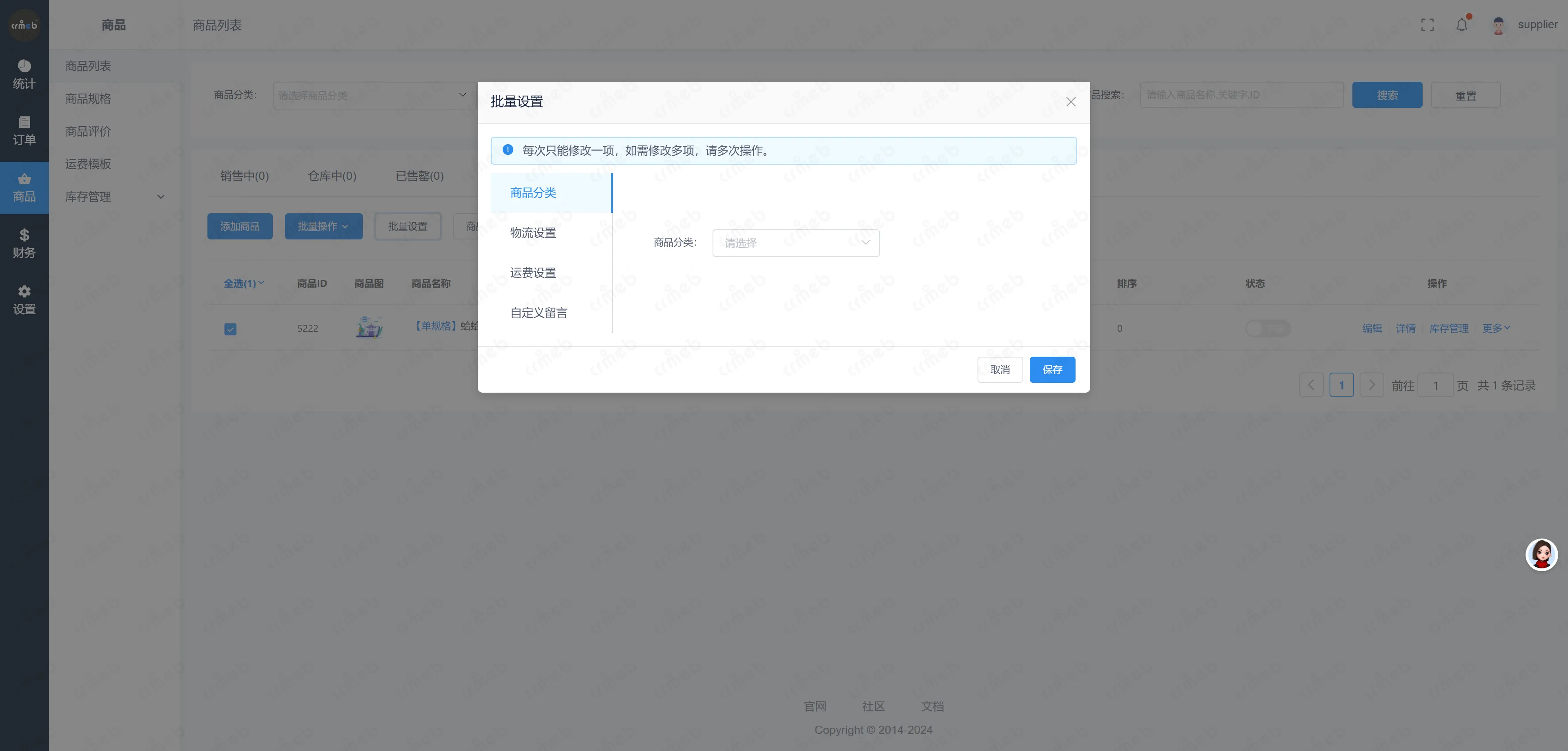Click the 取消 button

point(1000,370)
